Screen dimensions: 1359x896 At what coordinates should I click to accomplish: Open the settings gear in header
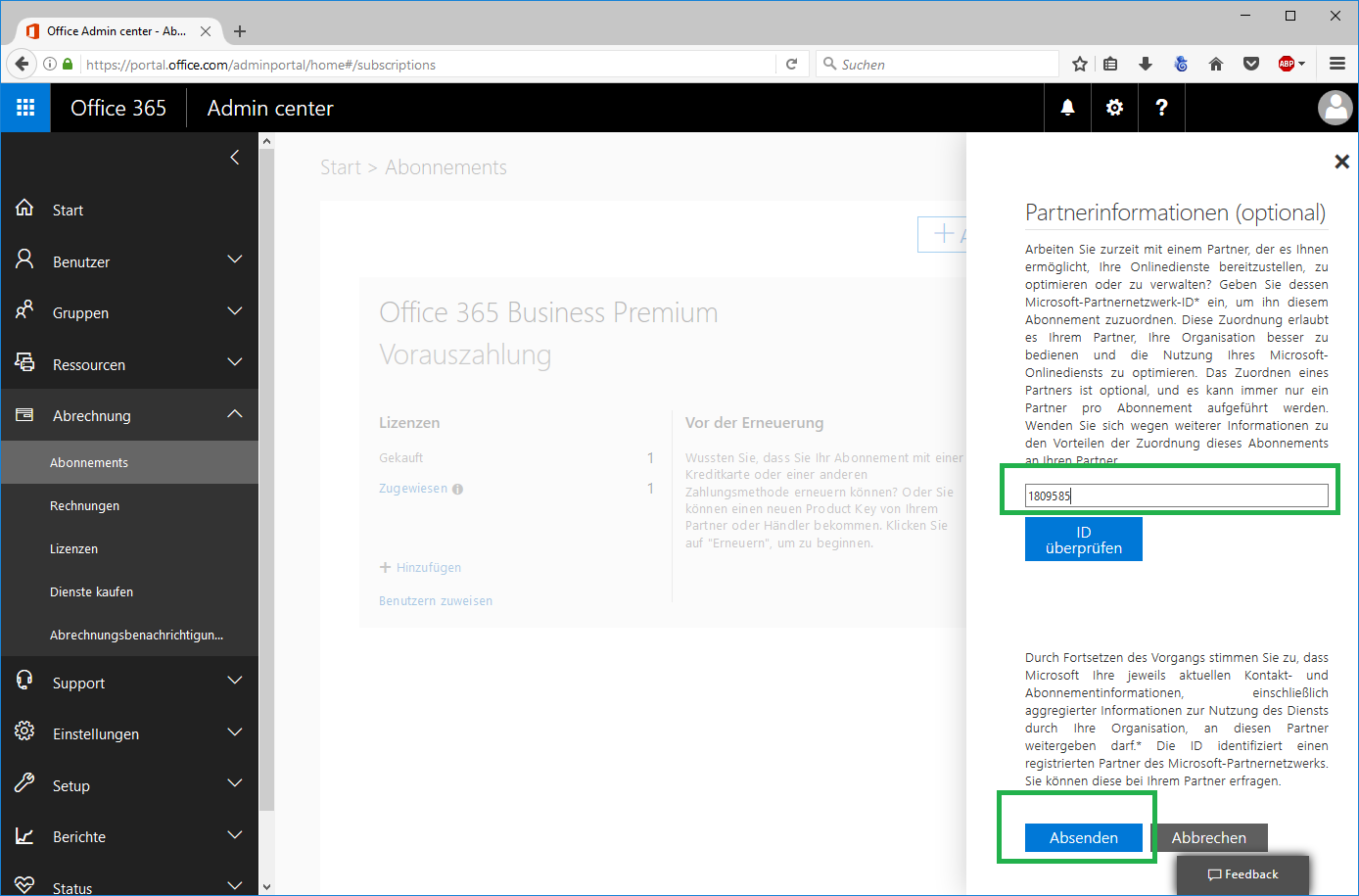(x=1114, y=108)
